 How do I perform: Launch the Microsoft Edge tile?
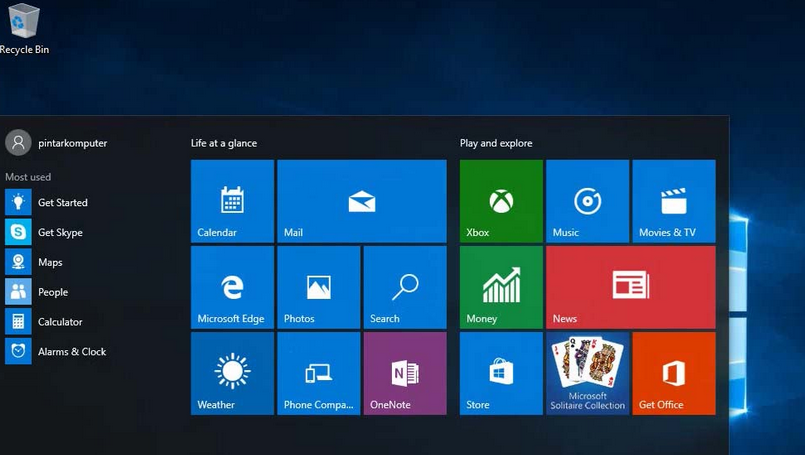[x=232, y=287]
